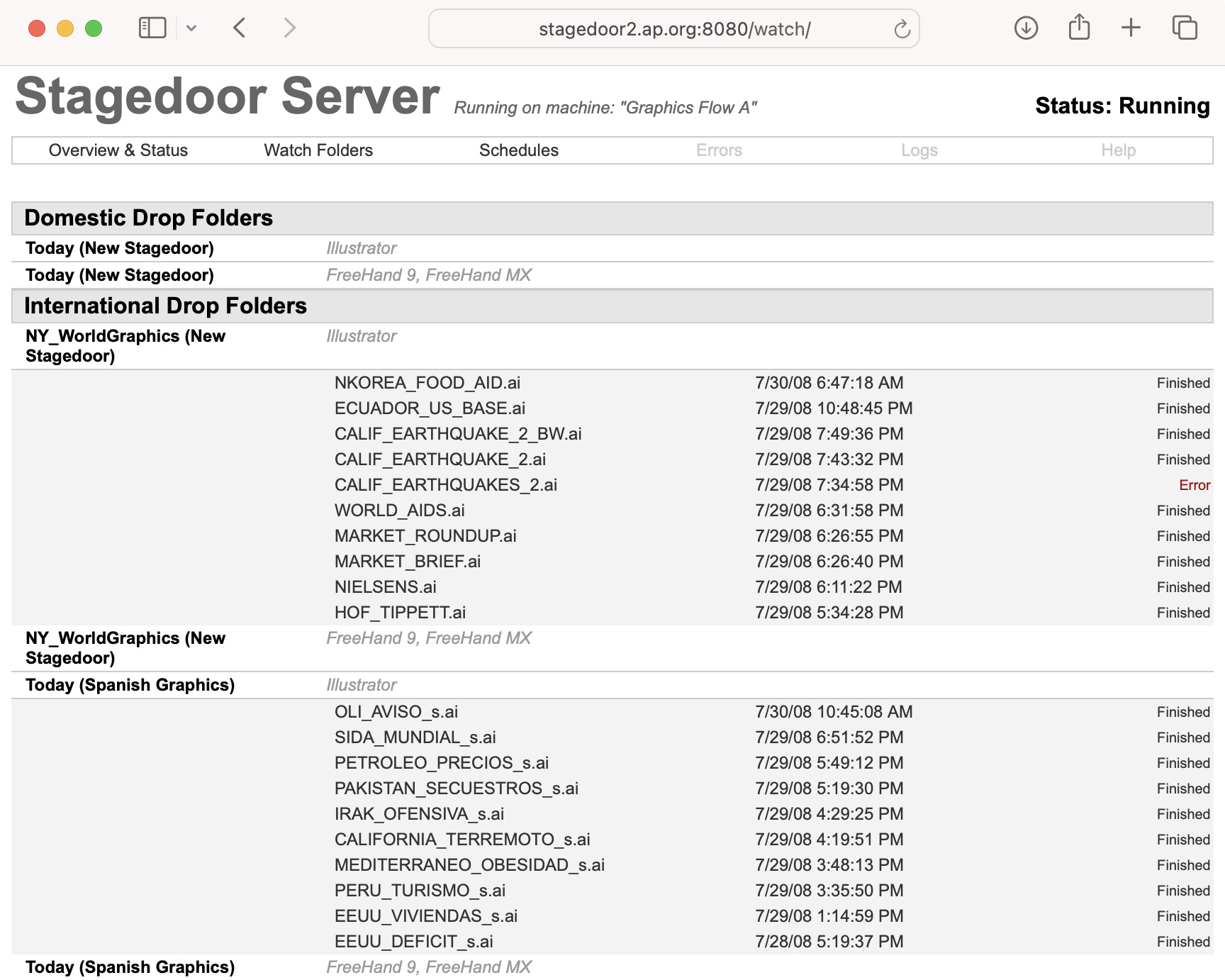Screen dimensions: 1225x980
Task: Click the 7/29/08 7:34:58 PM timestamp
Action: 829,485
